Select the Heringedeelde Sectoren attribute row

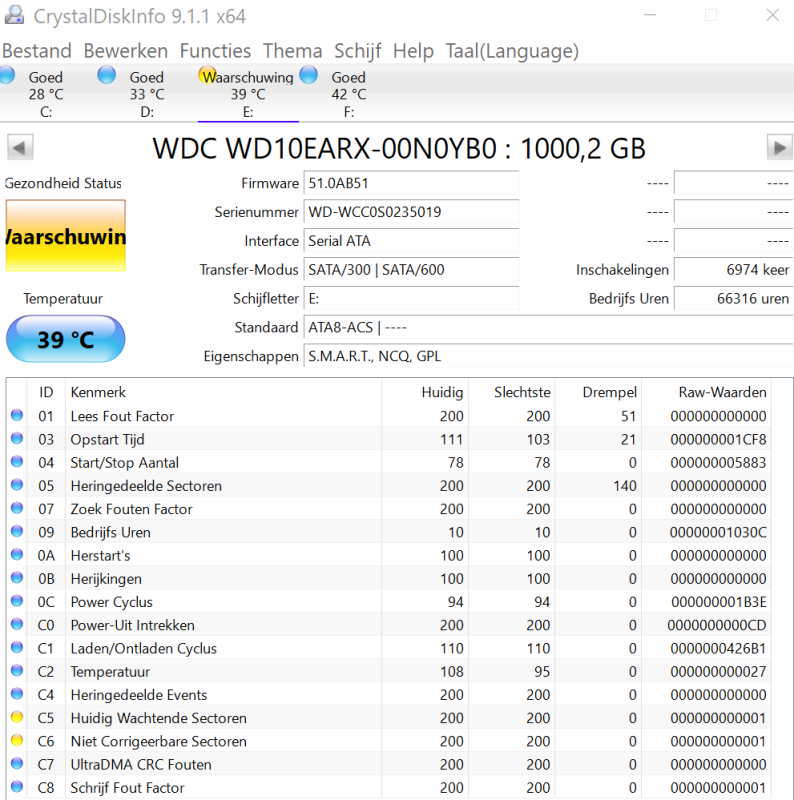(146, 486)
